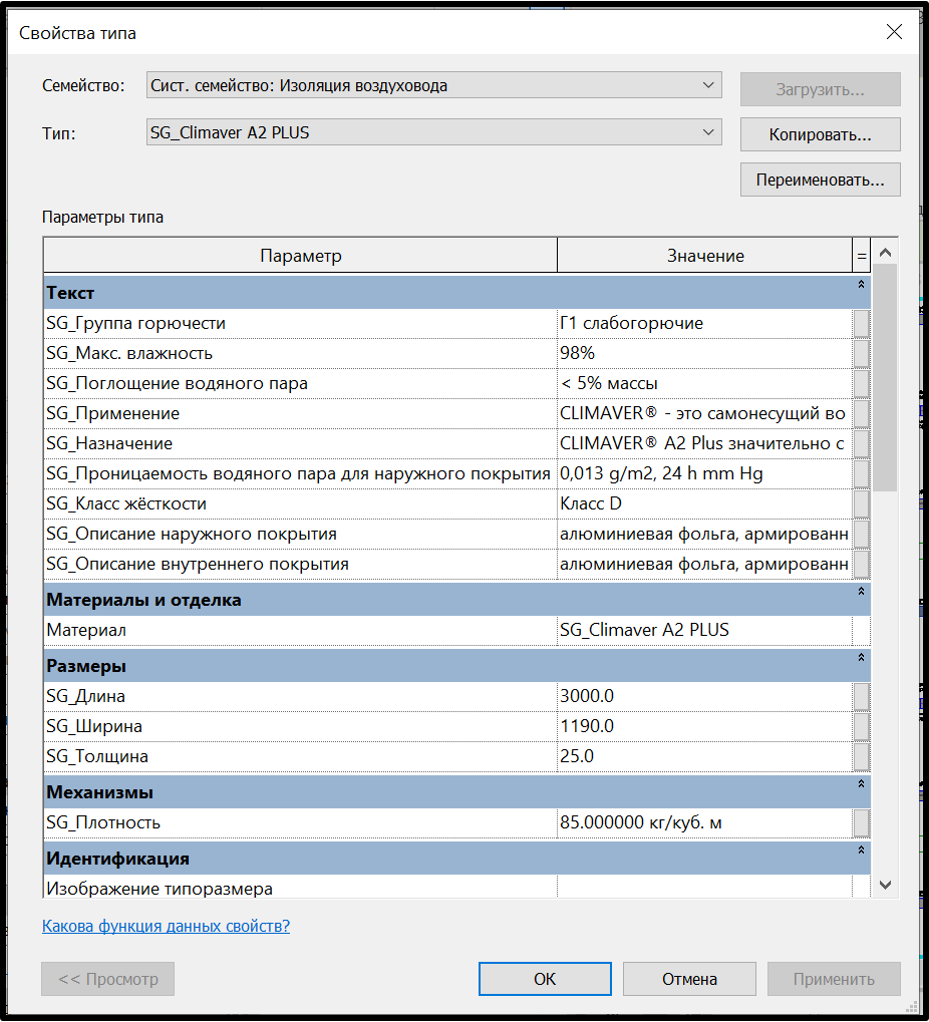Screen dimensions: 929x1022
Task: Click the empty Изображение типоразмера value cell
Action: [x=705, y=886]
